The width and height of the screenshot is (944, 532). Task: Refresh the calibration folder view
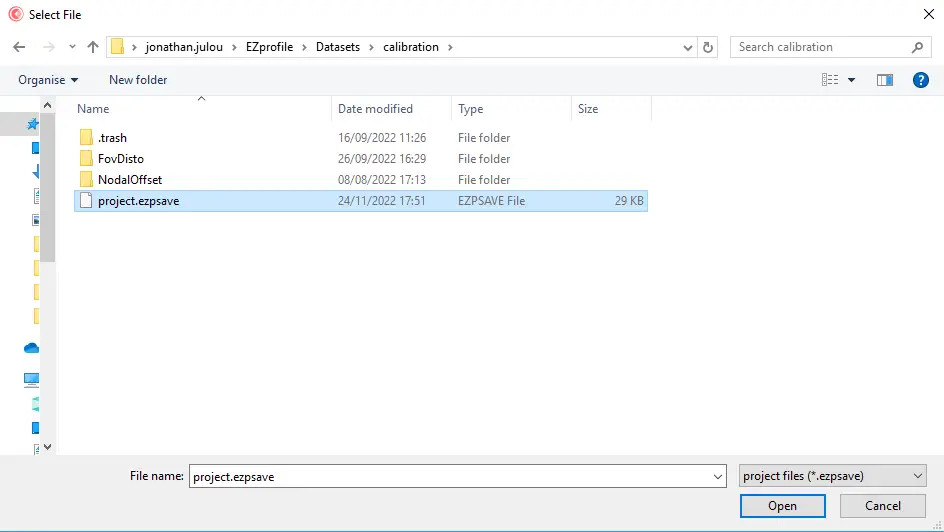pos(708,47)
